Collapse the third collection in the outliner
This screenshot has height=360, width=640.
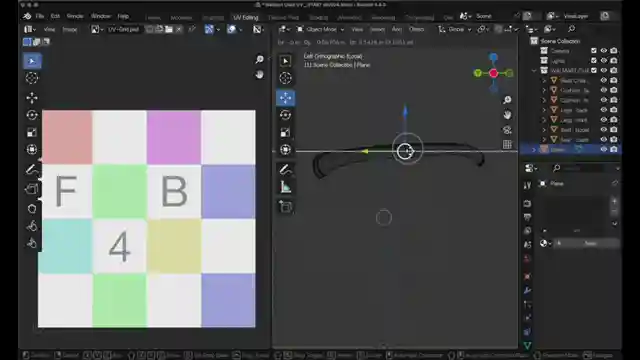534,71
